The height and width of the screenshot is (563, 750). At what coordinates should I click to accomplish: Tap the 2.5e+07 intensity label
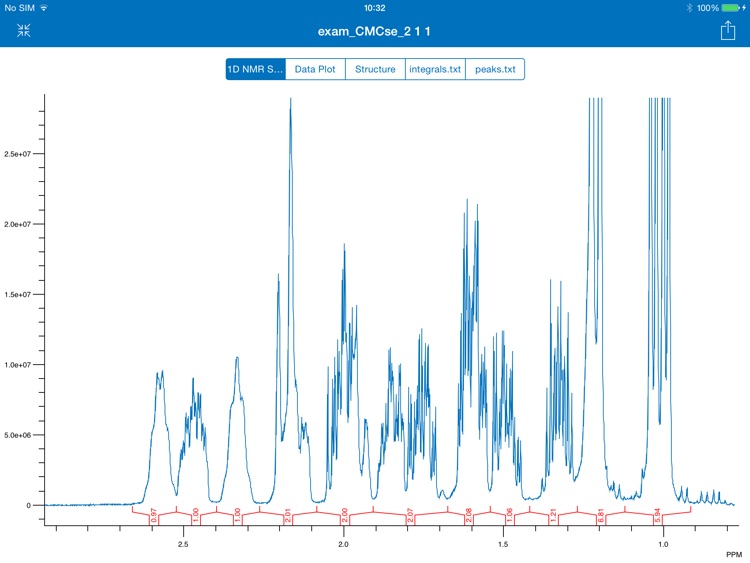coord(18,154)
